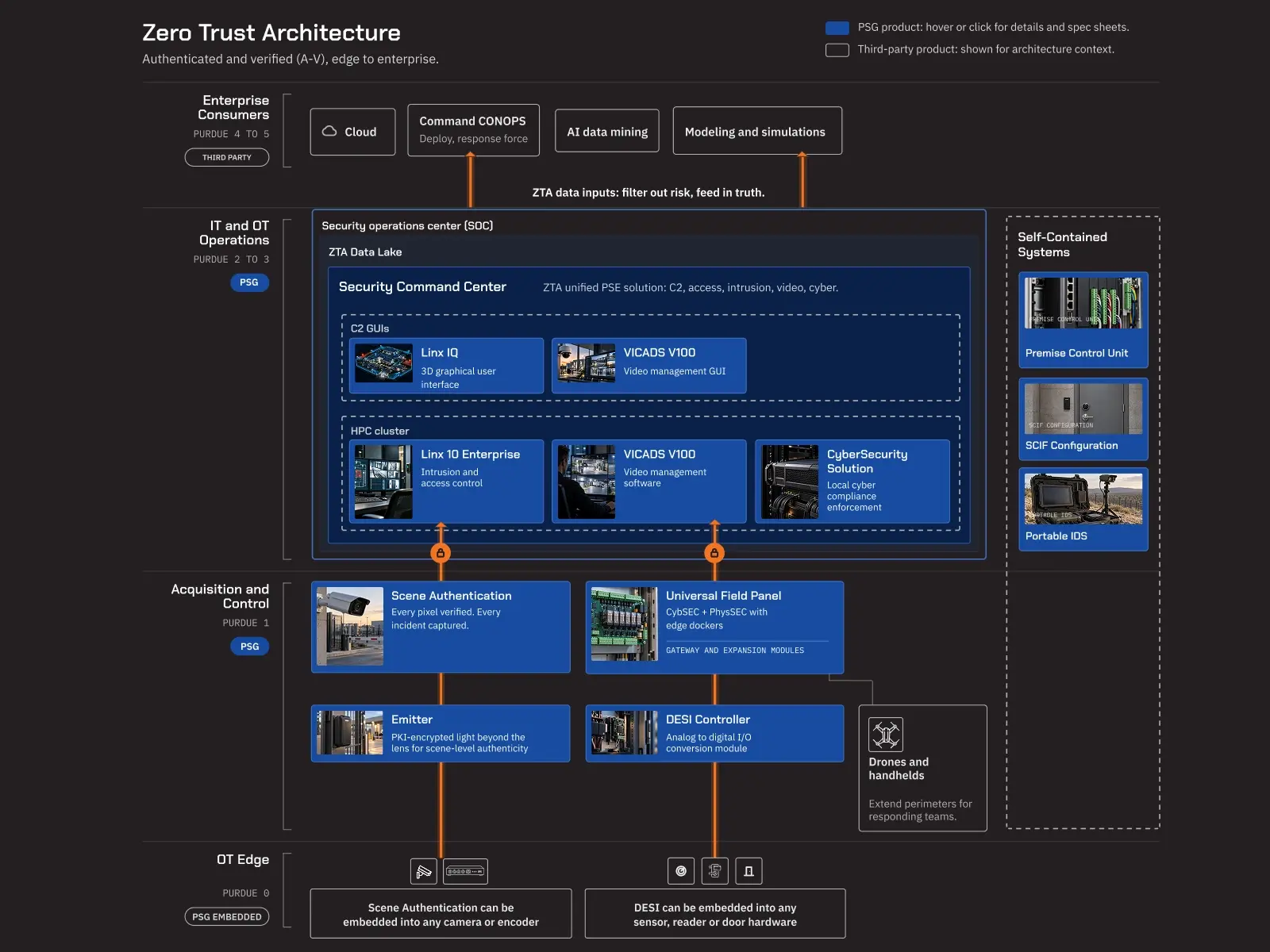Open VICADS V100 Video management GUI card
Image resolution: width=1270 pixels, height=952 pixels.
pos(649,366)
